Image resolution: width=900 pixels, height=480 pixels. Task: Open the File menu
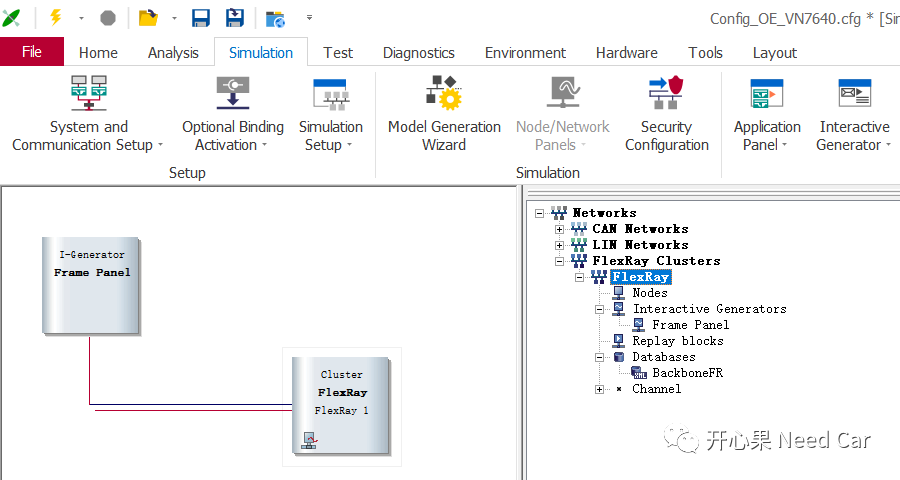click(32, 52)
